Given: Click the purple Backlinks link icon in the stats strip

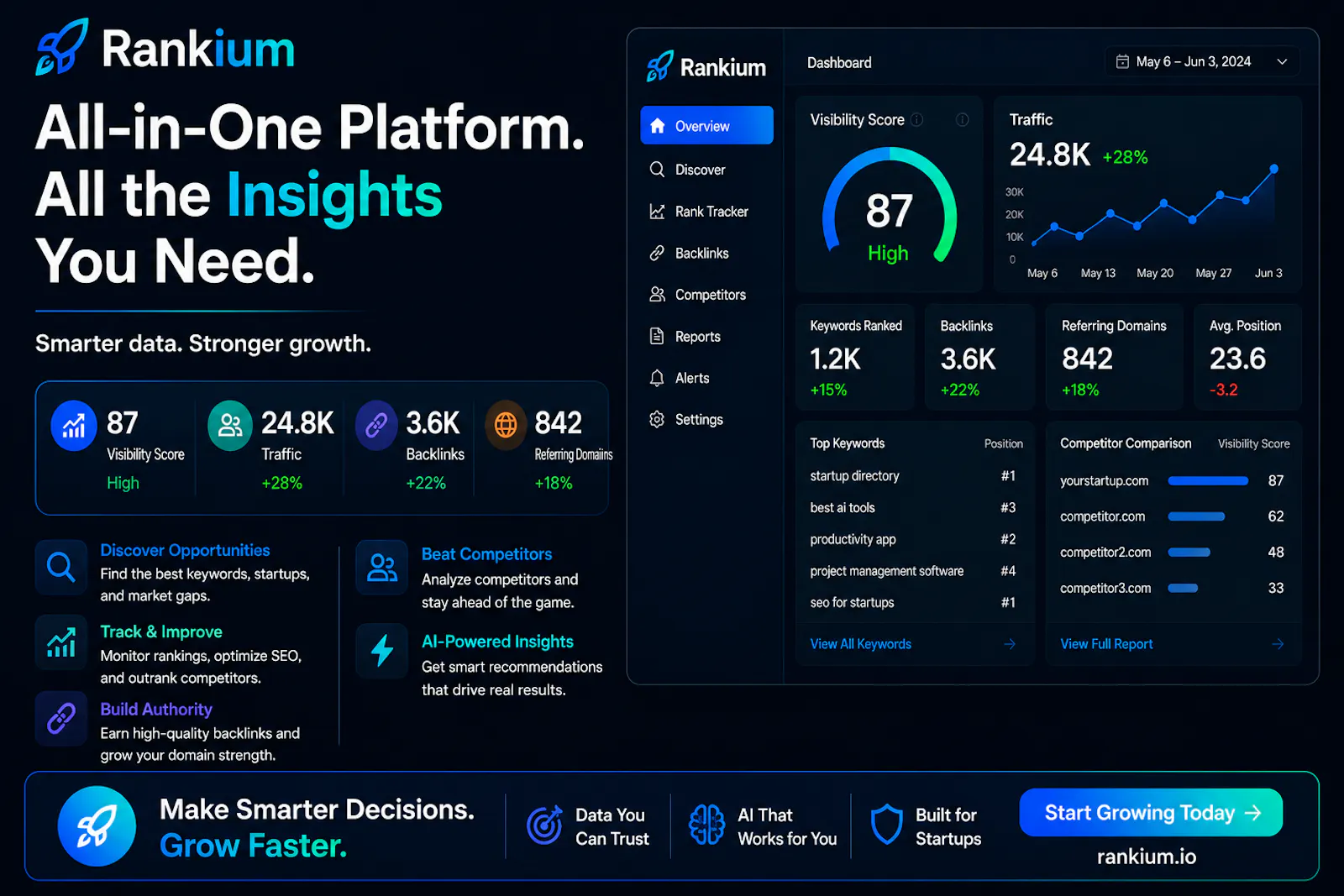Looking at the screenshot, I should 376,426.
